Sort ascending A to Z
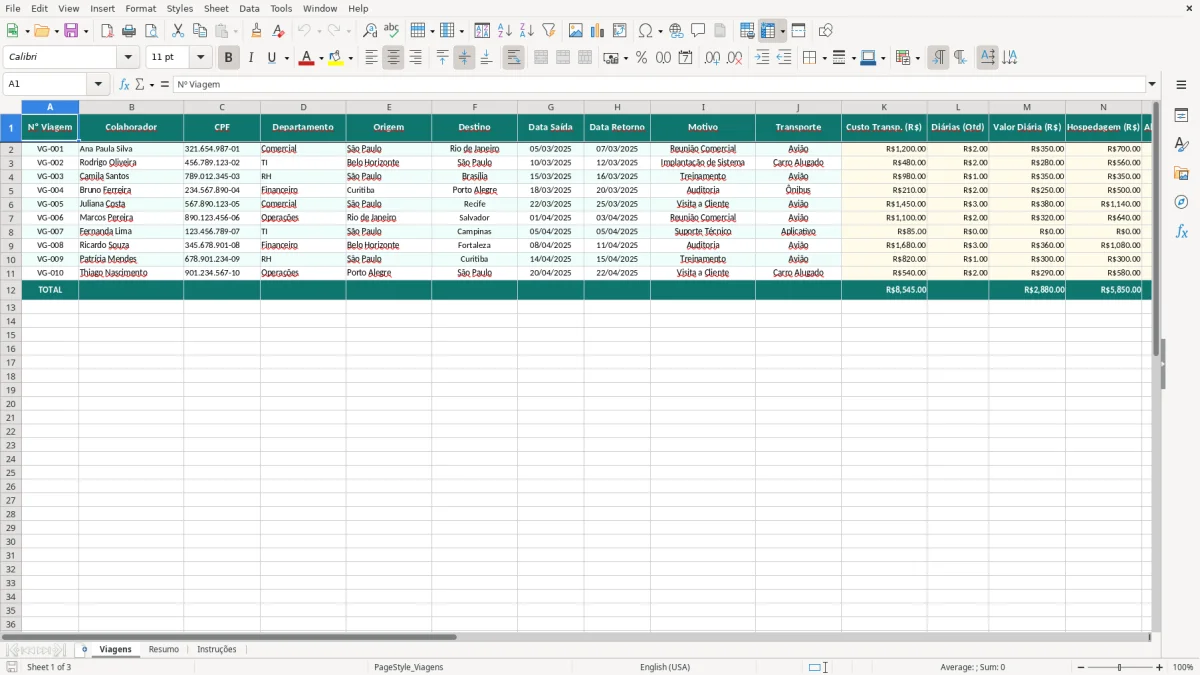The height and width of the screenshot is (675, 1200). (x=505, y=31)
